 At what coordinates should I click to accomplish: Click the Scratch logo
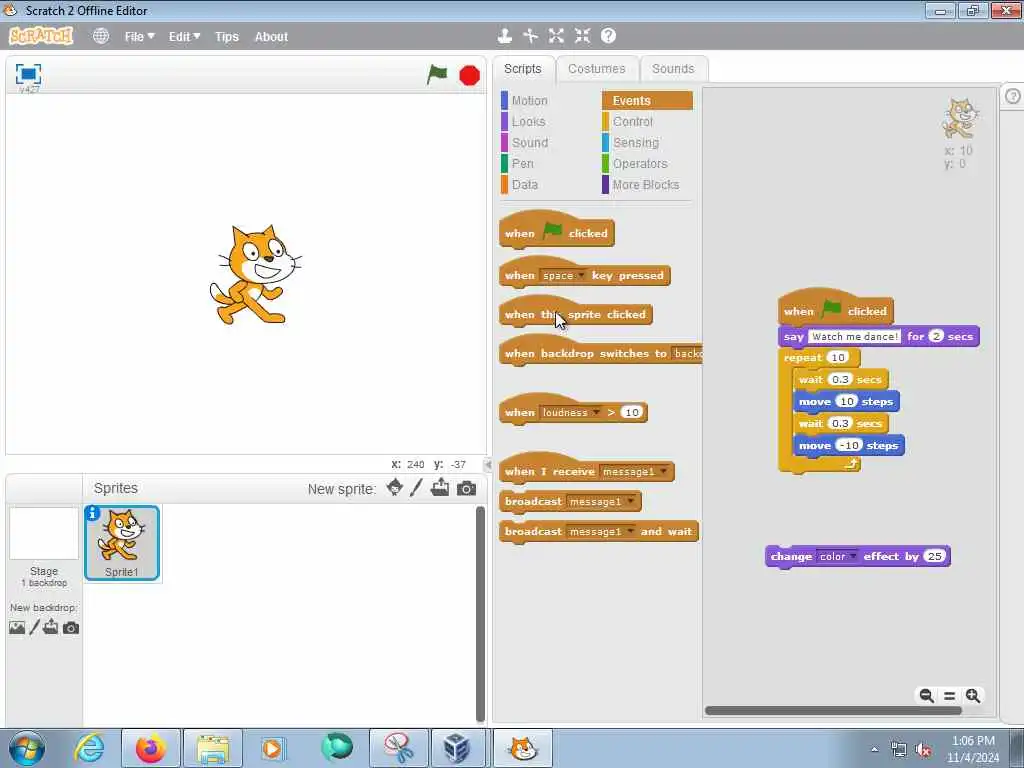[x=41, y=36]
